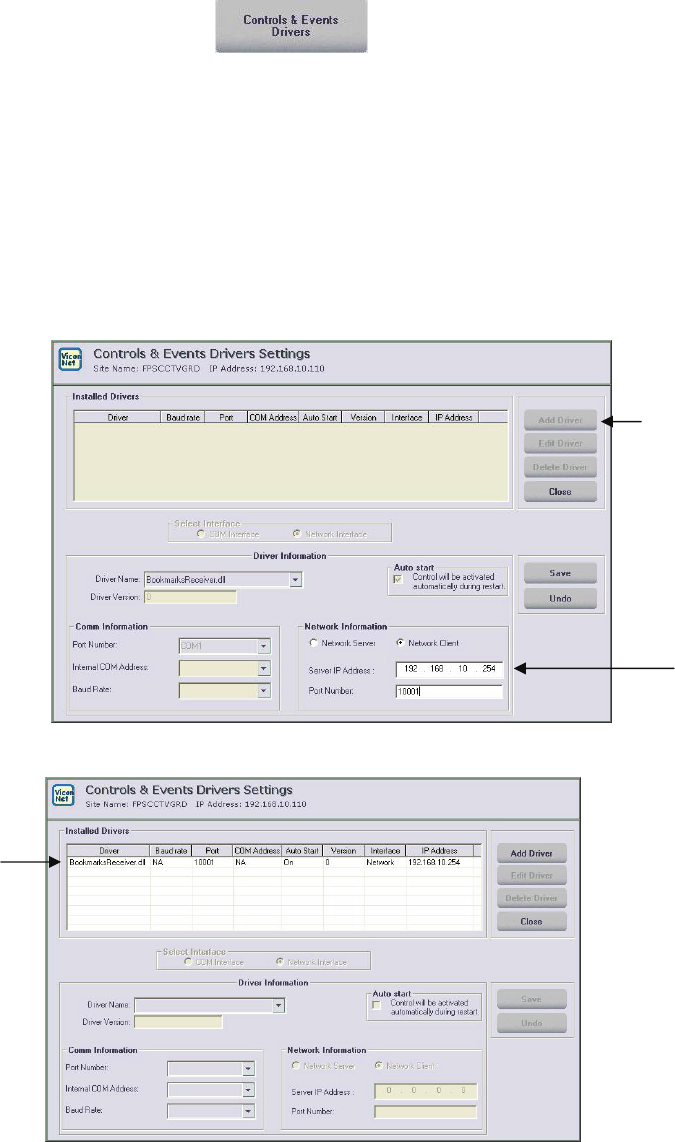Click Close in lower settings window
This screenshot has width=675, height=1142.
tap(532, 922)
